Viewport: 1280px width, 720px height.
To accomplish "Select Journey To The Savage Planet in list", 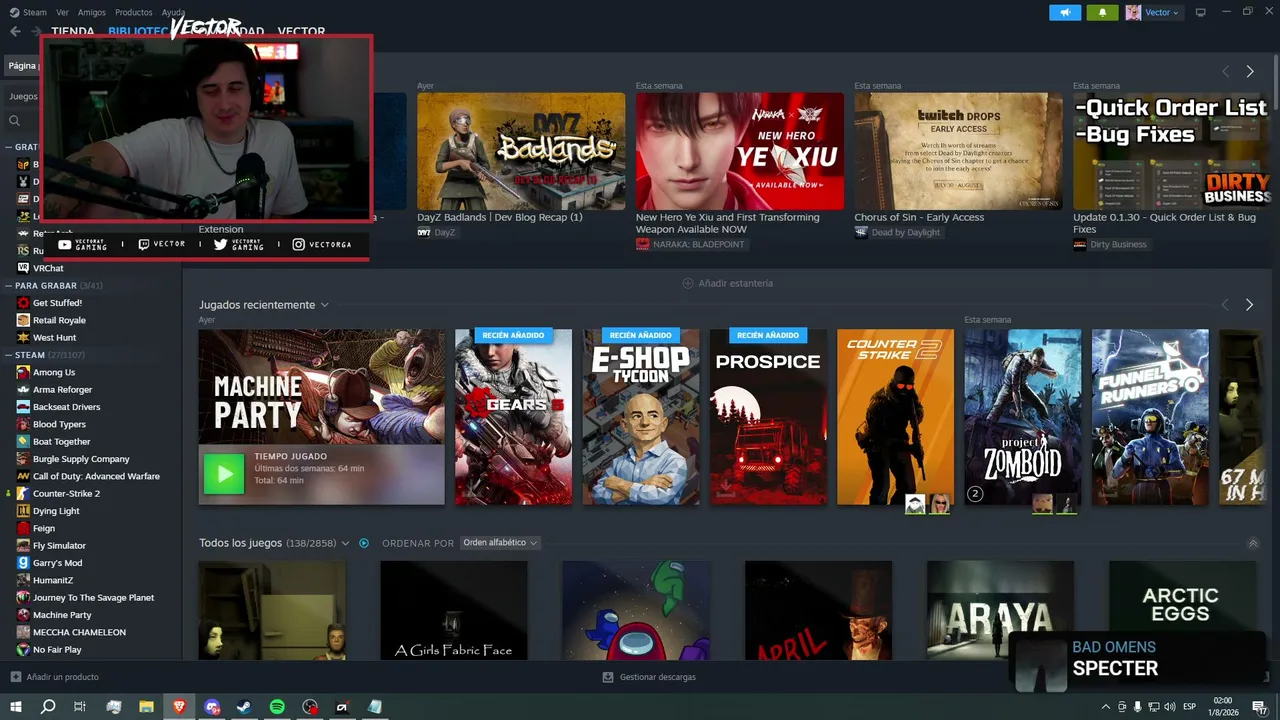I will point(94,597).
